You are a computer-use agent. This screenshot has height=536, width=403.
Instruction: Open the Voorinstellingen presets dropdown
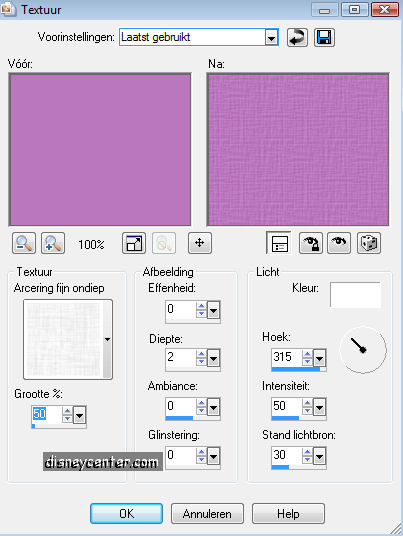271,38
